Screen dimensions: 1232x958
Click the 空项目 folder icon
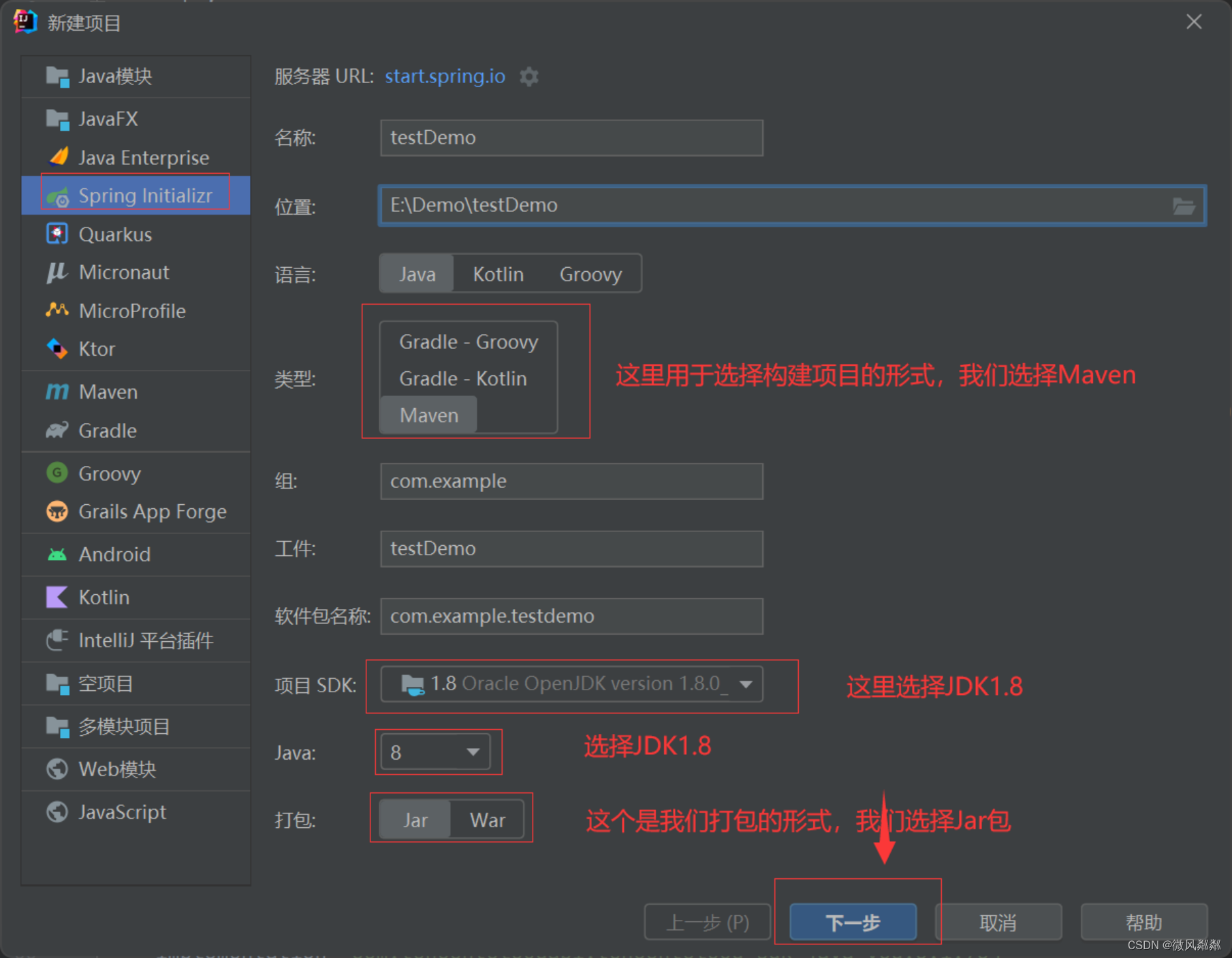tap(57, 683)
